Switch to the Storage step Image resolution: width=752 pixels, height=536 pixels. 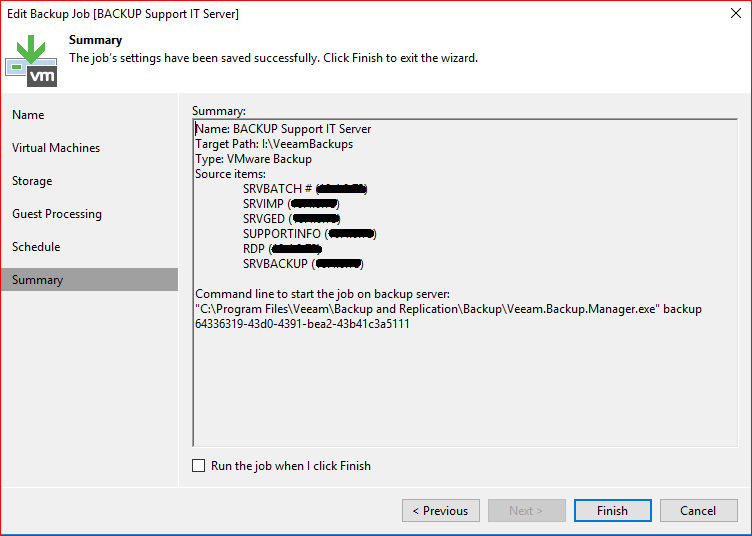coord(32,181)
